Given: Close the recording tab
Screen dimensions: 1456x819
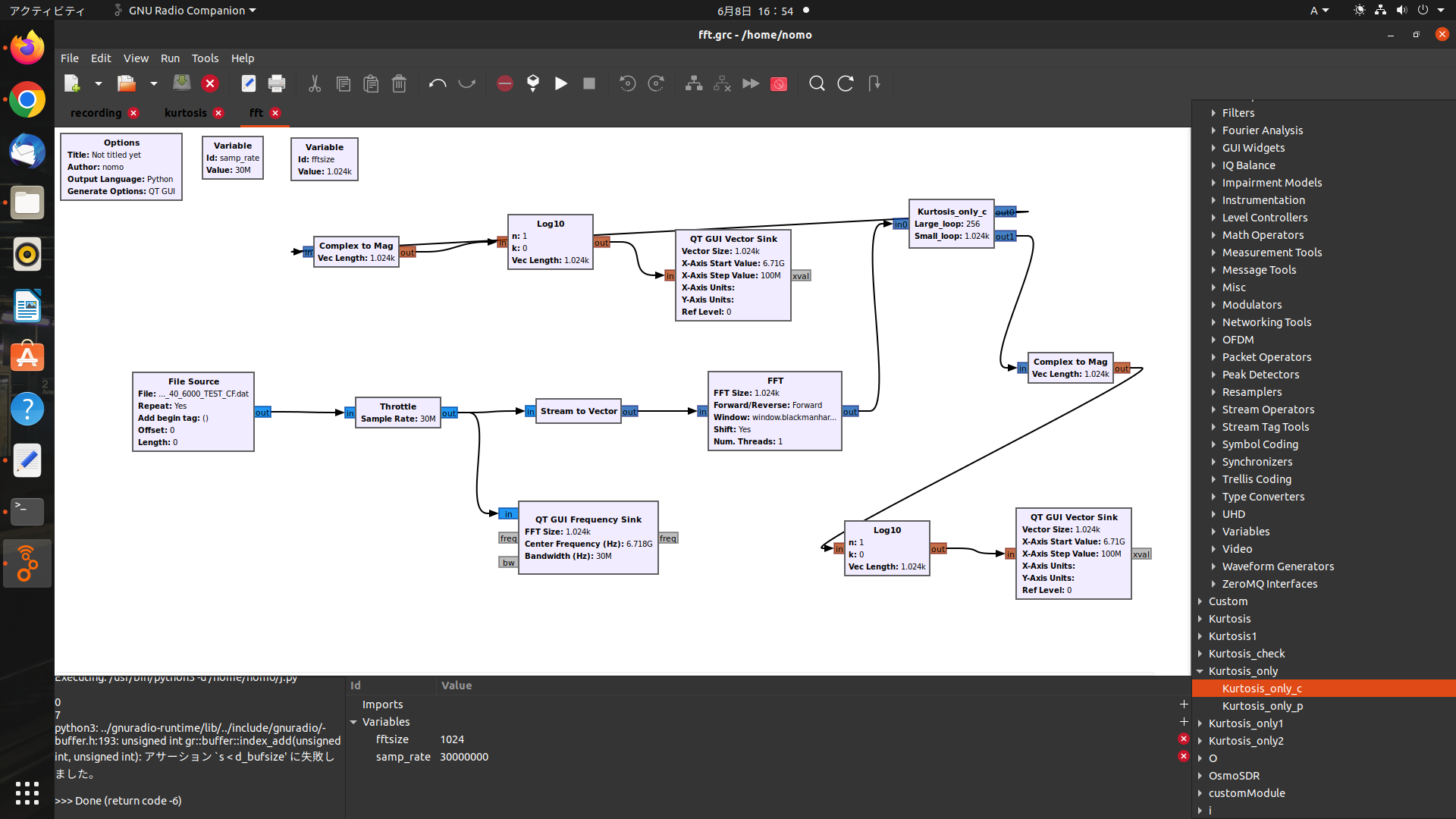Looking at the screenshot, I should (133, 113).
